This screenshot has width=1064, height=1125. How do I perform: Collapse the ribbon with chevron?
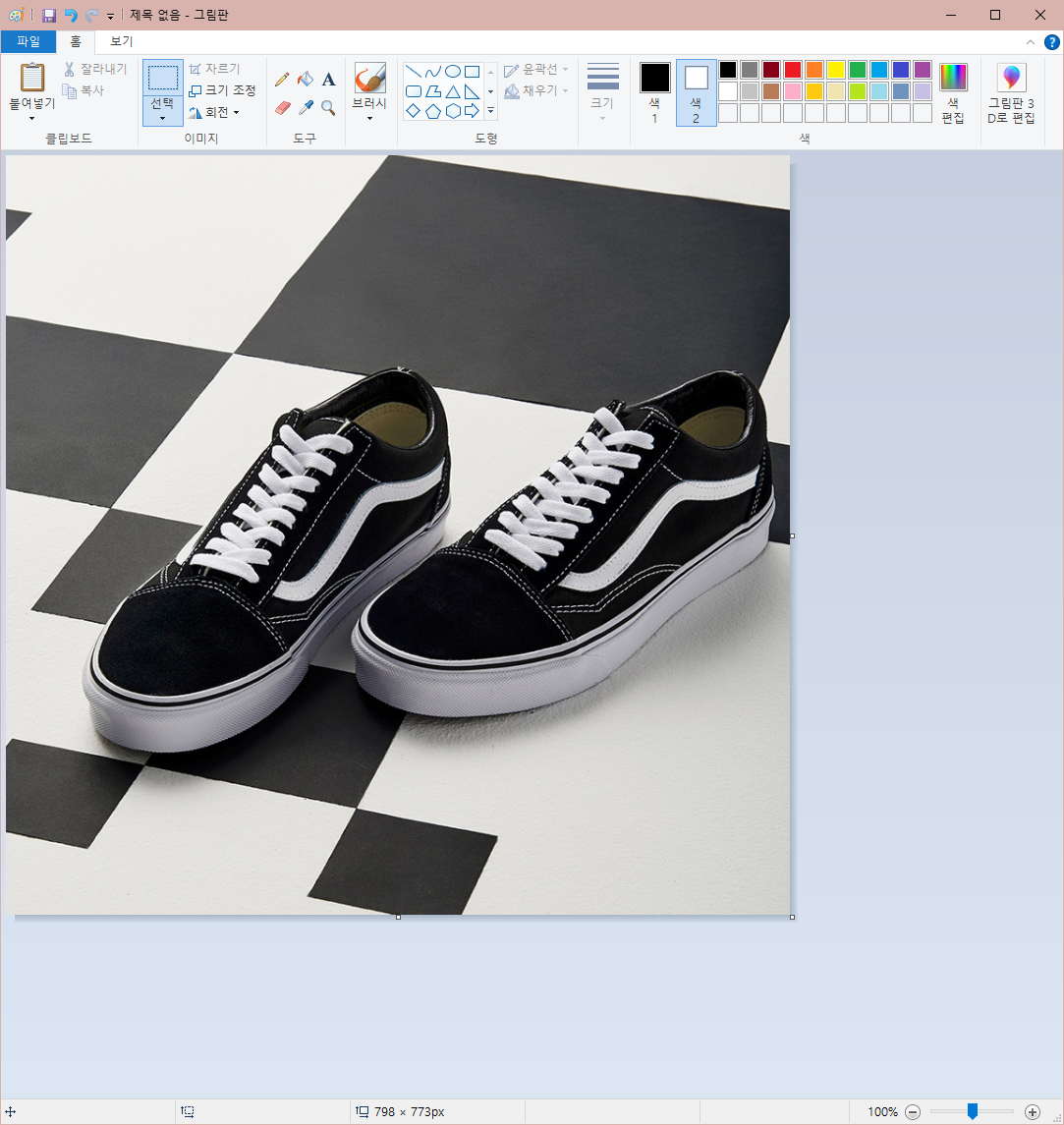(x=1031, y=42)
